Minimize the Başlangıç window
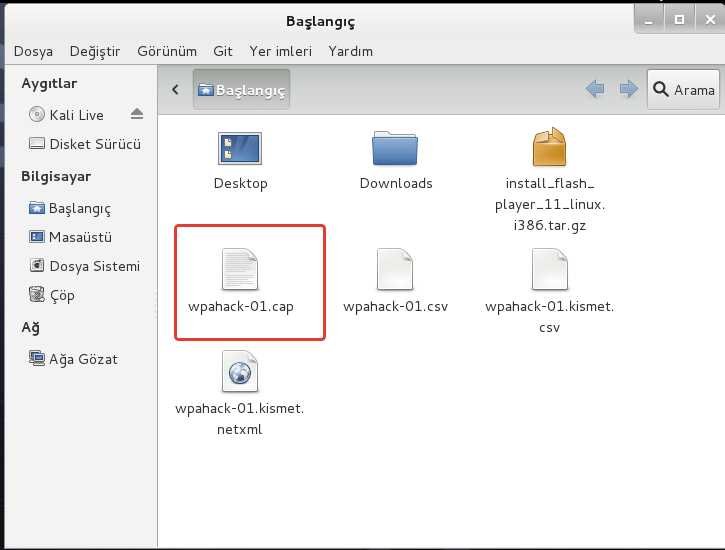 coord(649,20)
